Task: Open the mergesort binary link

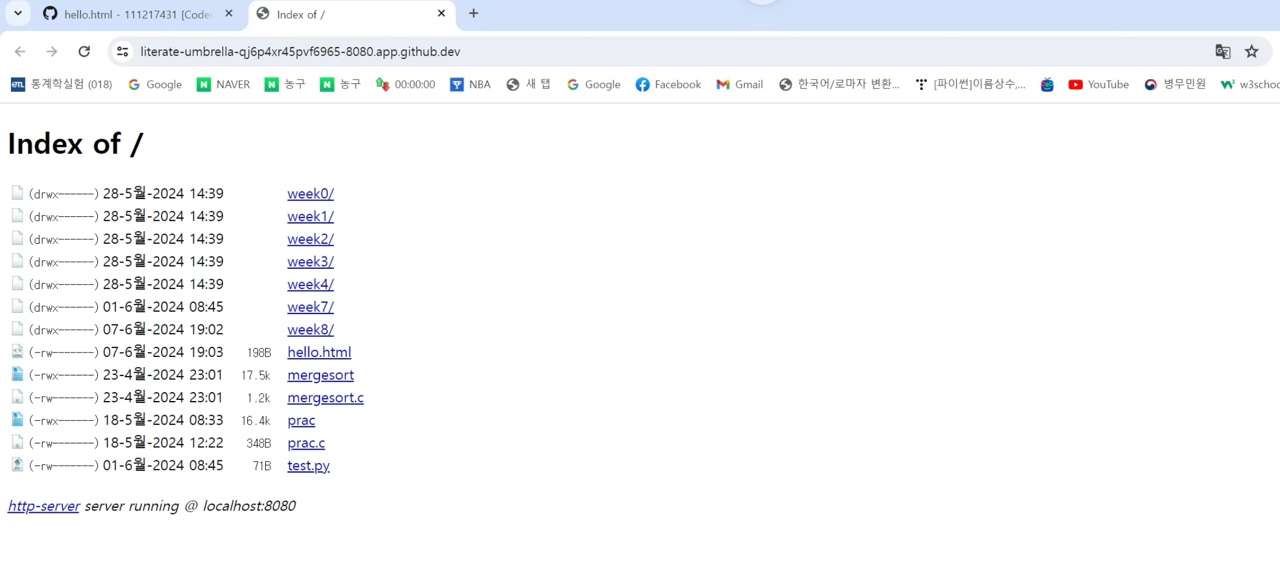Action: pos(320,375)
